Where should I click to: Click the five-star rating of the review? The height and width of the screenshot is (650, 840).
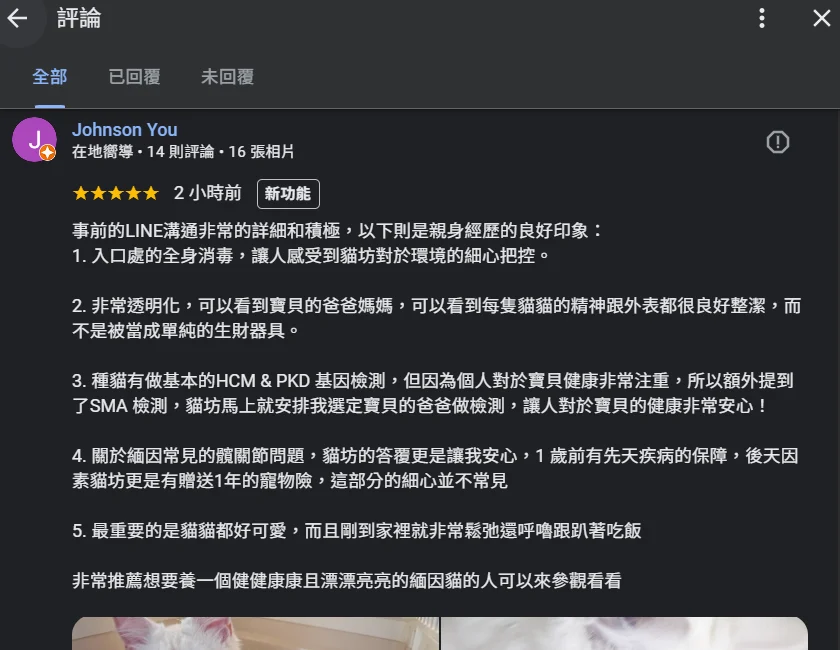[116, 193]
